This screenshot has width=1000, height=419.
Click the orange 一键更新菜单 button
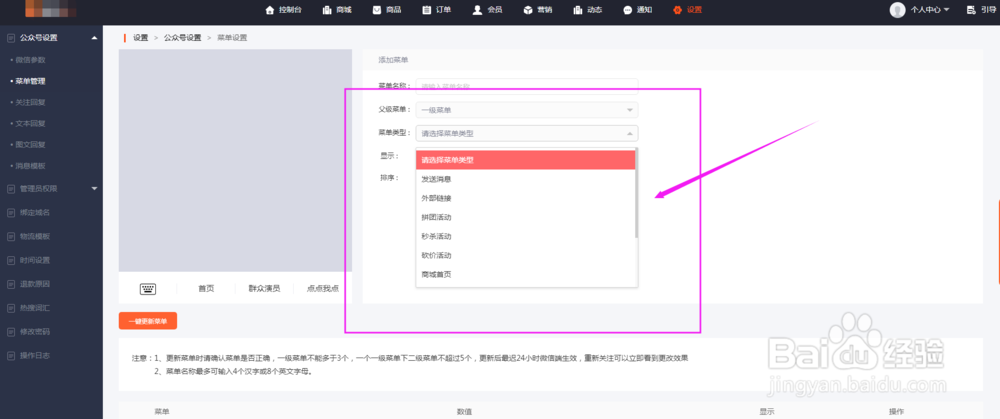148,321
